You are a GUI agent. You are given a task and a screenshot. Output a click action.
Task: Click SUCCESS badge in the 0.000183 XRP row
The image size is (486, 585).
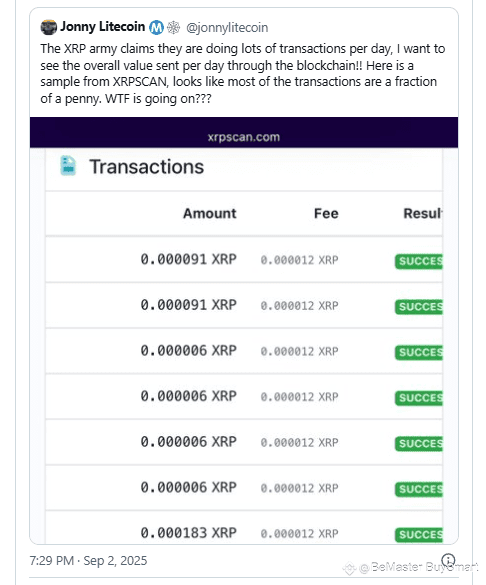click(x=419, y=535)
